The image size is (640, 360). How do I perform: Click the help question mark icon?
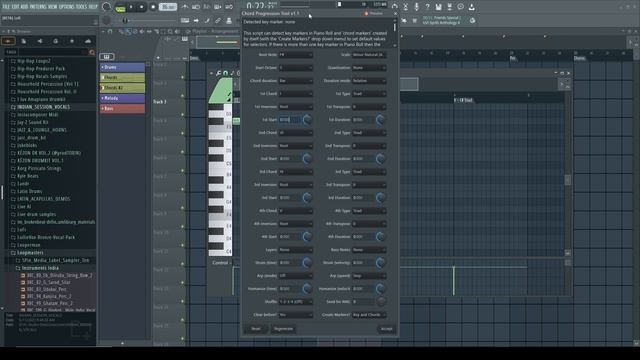tap(427, 7)
